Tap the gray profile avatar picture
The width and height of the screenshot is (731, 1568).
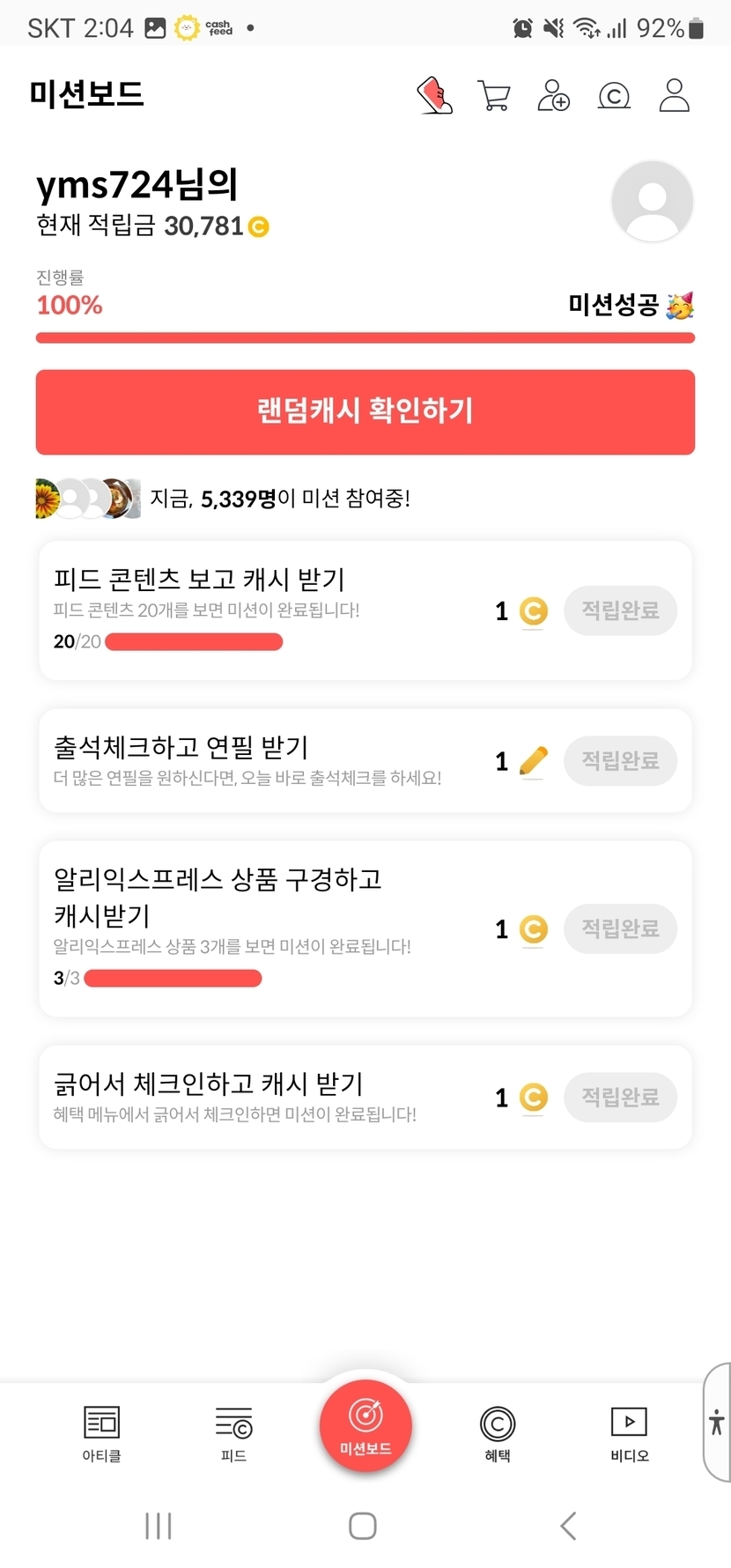(652, 202)
